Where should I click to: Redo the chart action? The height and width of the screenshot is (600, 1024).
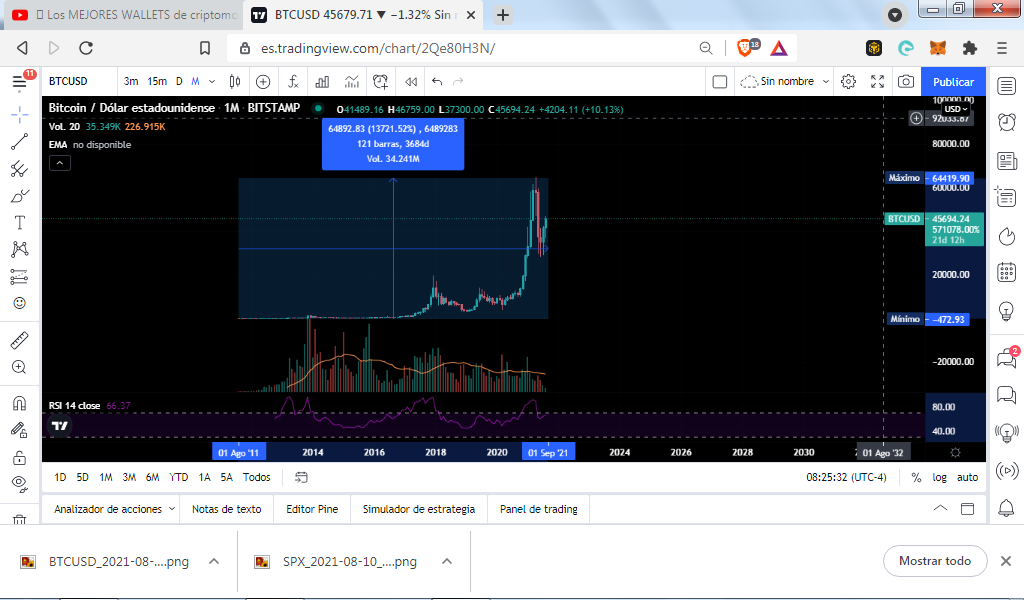[458, 82]
